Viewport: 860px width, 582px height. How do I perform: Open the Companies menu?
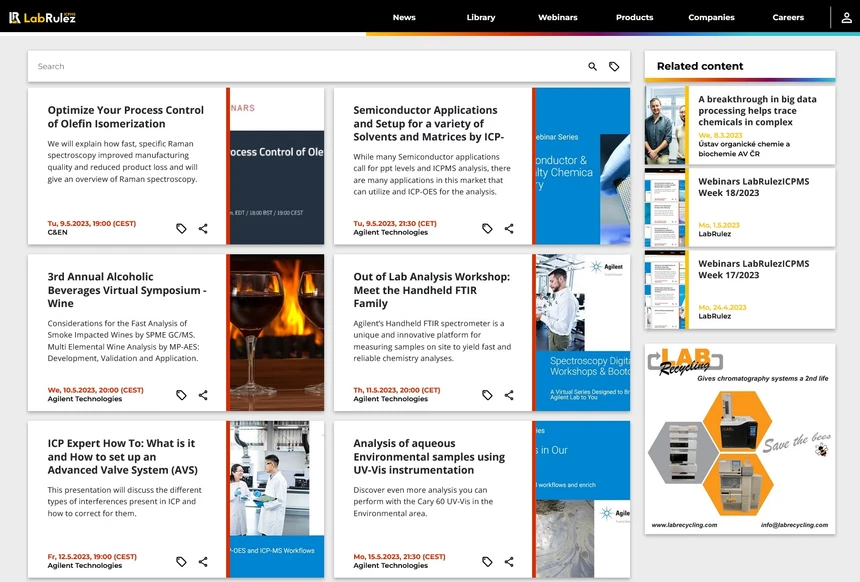click(711, 18)
